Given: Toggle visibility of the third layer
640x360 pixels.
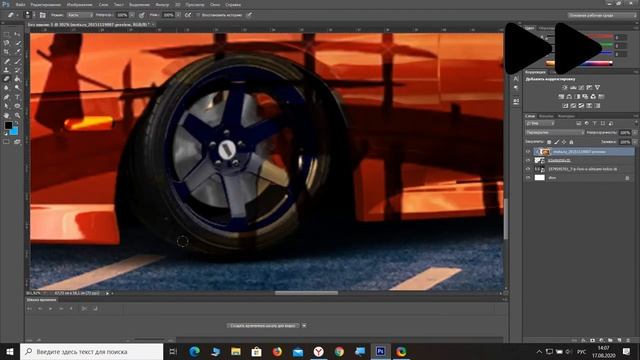Looking at the screenshot, I should point(528,169).
